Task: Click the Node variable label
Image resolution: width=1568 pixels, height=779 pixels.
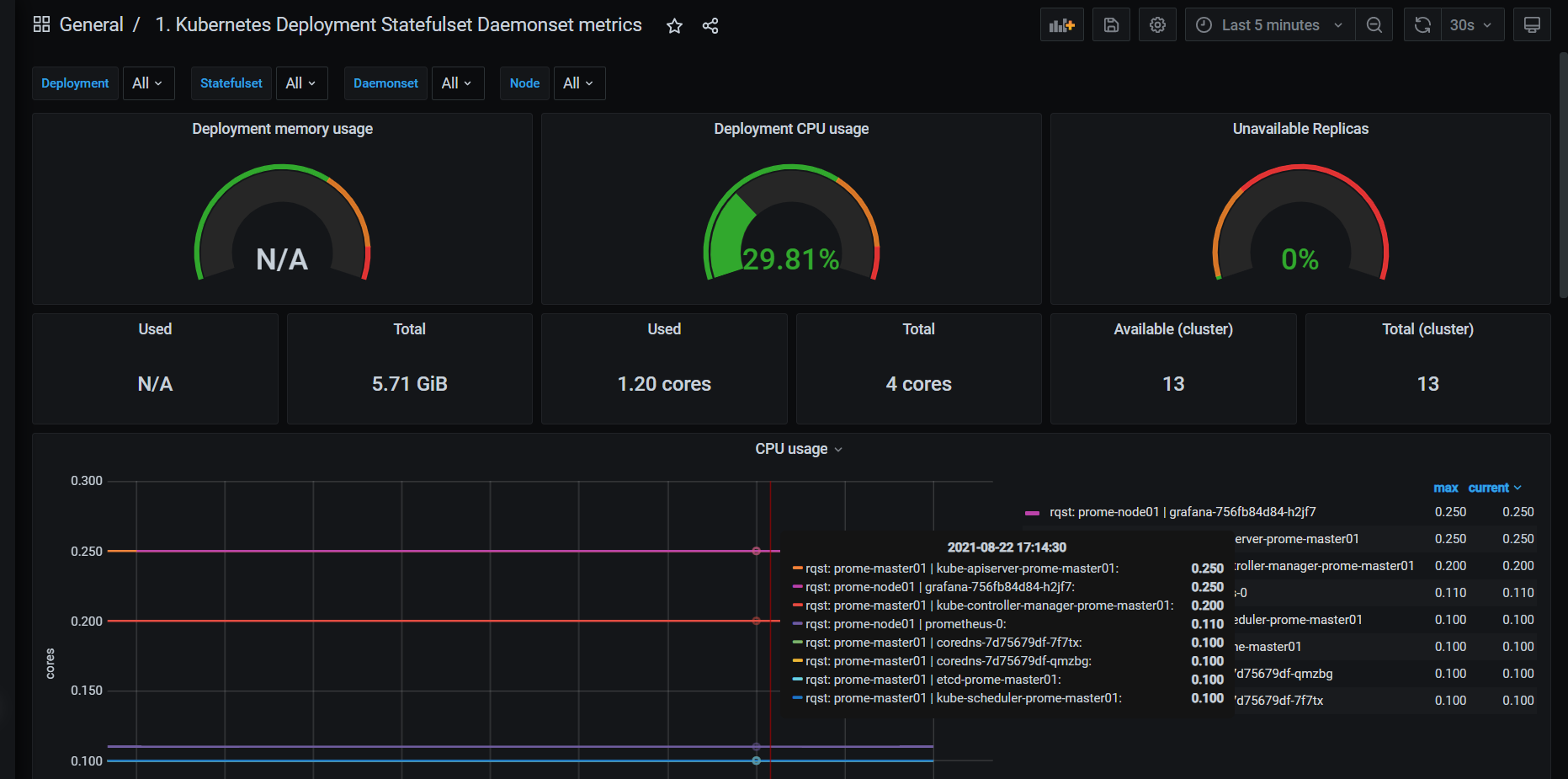Action: click(x=524, y=83)
